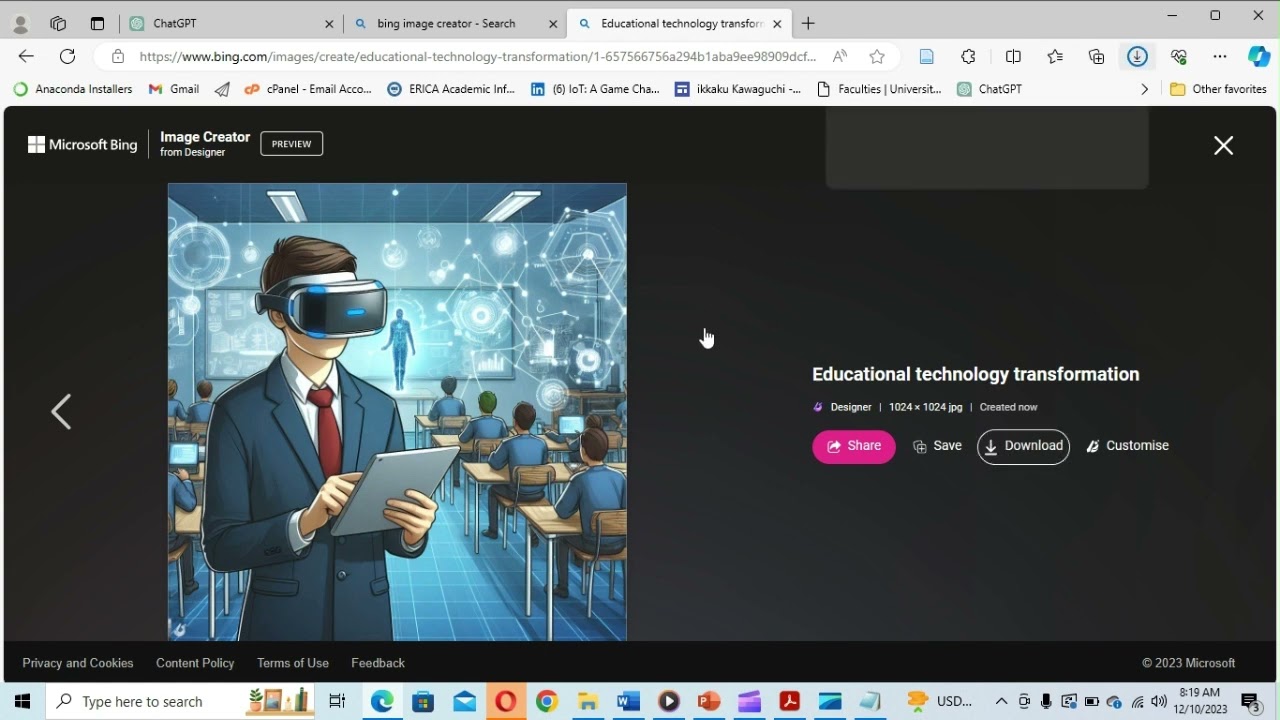The height and width of the screenshot is (720, 1280).
Task: Open the Workspaces icon
Action: click(58, 23)
